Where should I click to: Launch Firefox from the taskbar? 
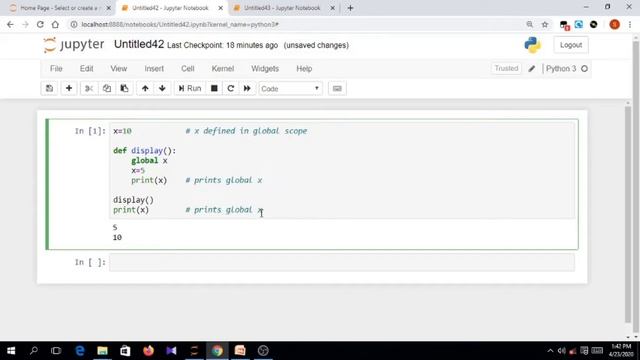(x=148, y=351)
